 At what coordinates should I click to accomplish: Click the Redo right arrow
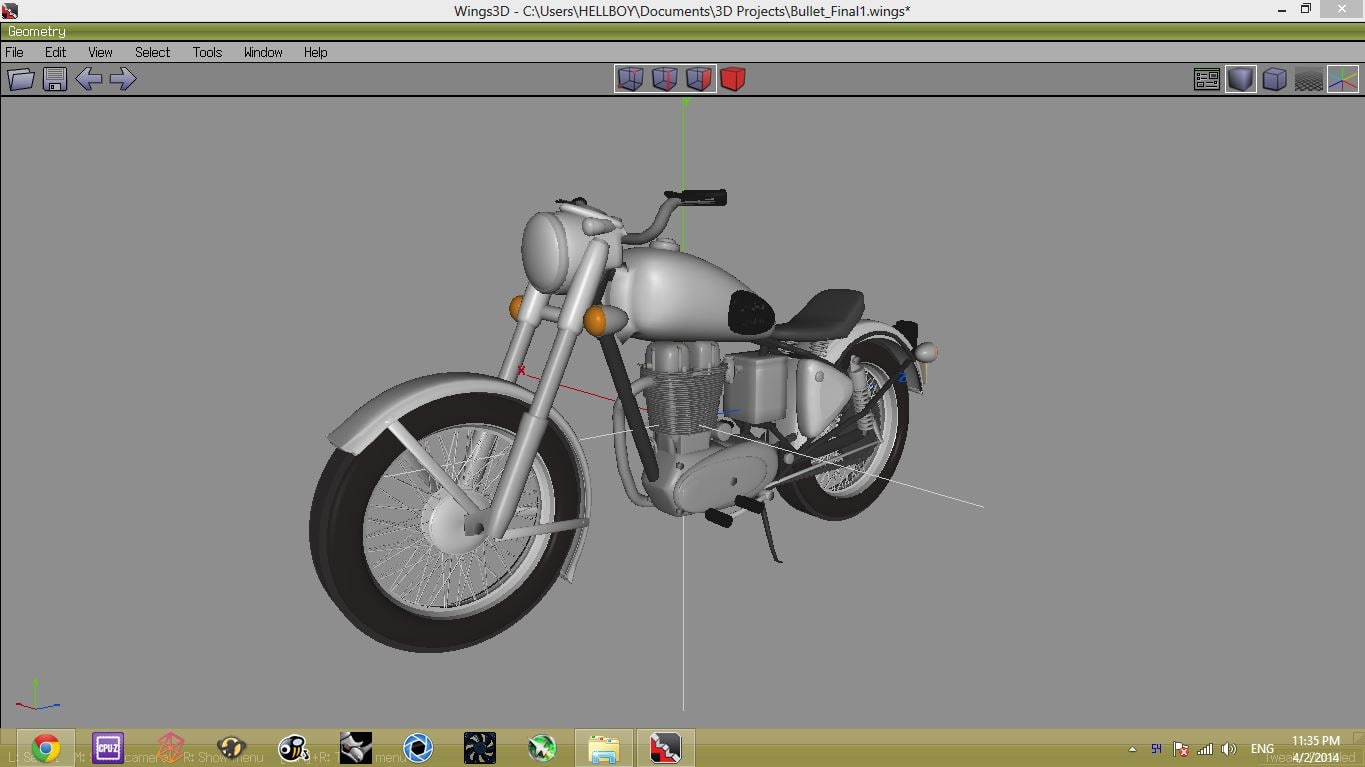pyautogui.click(x=123, y=79)
